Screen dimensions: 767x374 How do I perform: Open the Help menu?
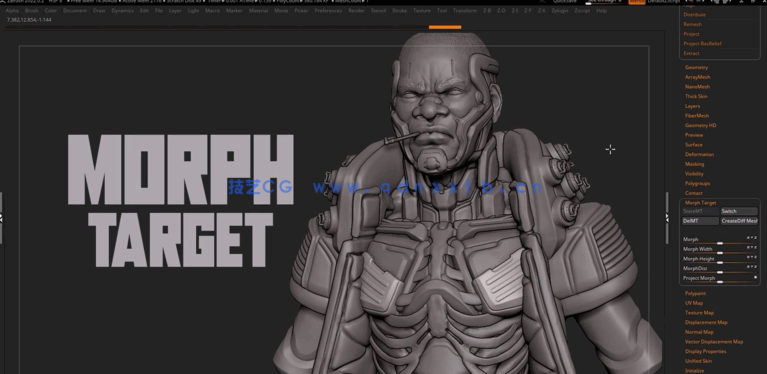602,10
